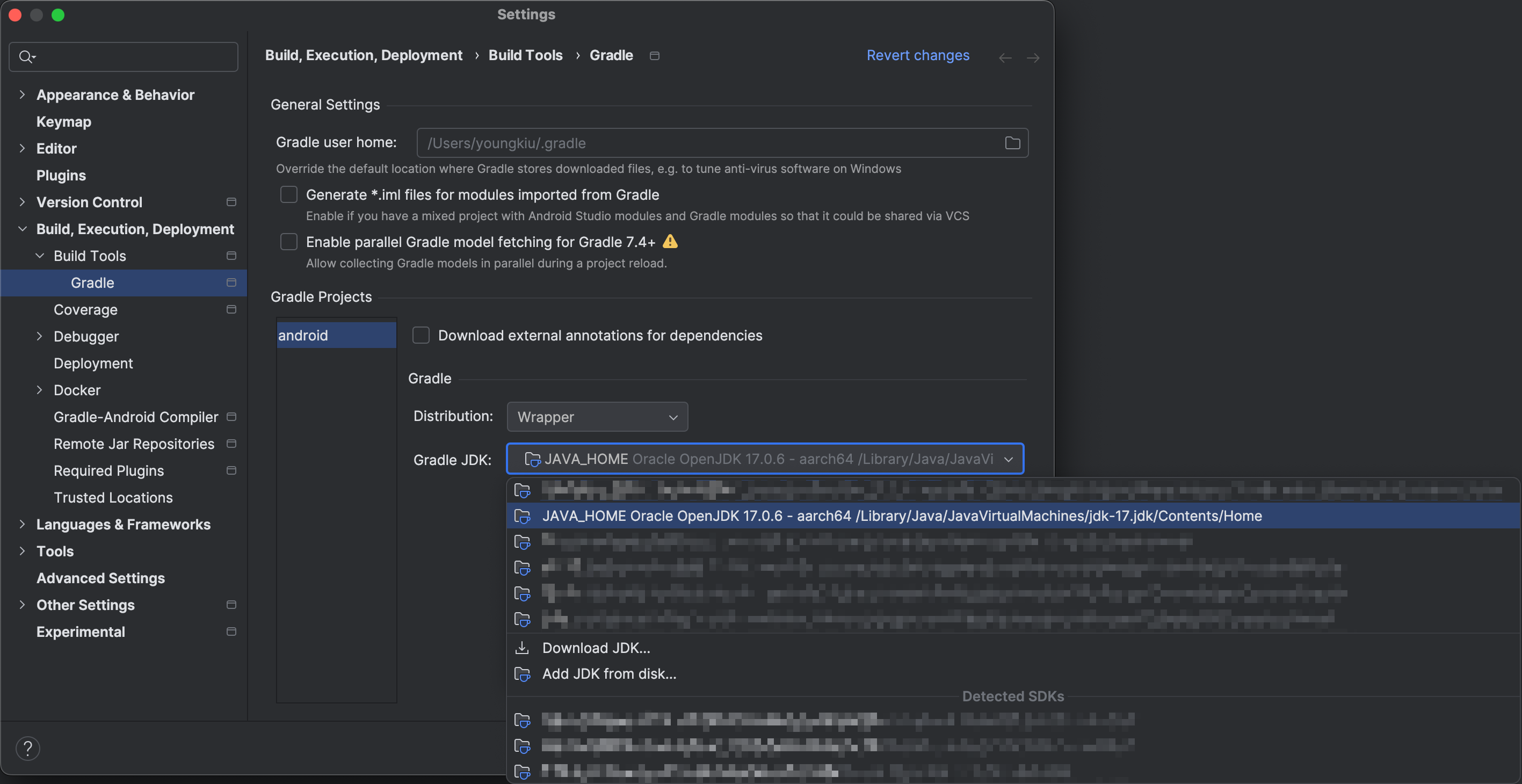Click the forward navigation arrow
This screenshot has width=1522, height=784.
1033,57
